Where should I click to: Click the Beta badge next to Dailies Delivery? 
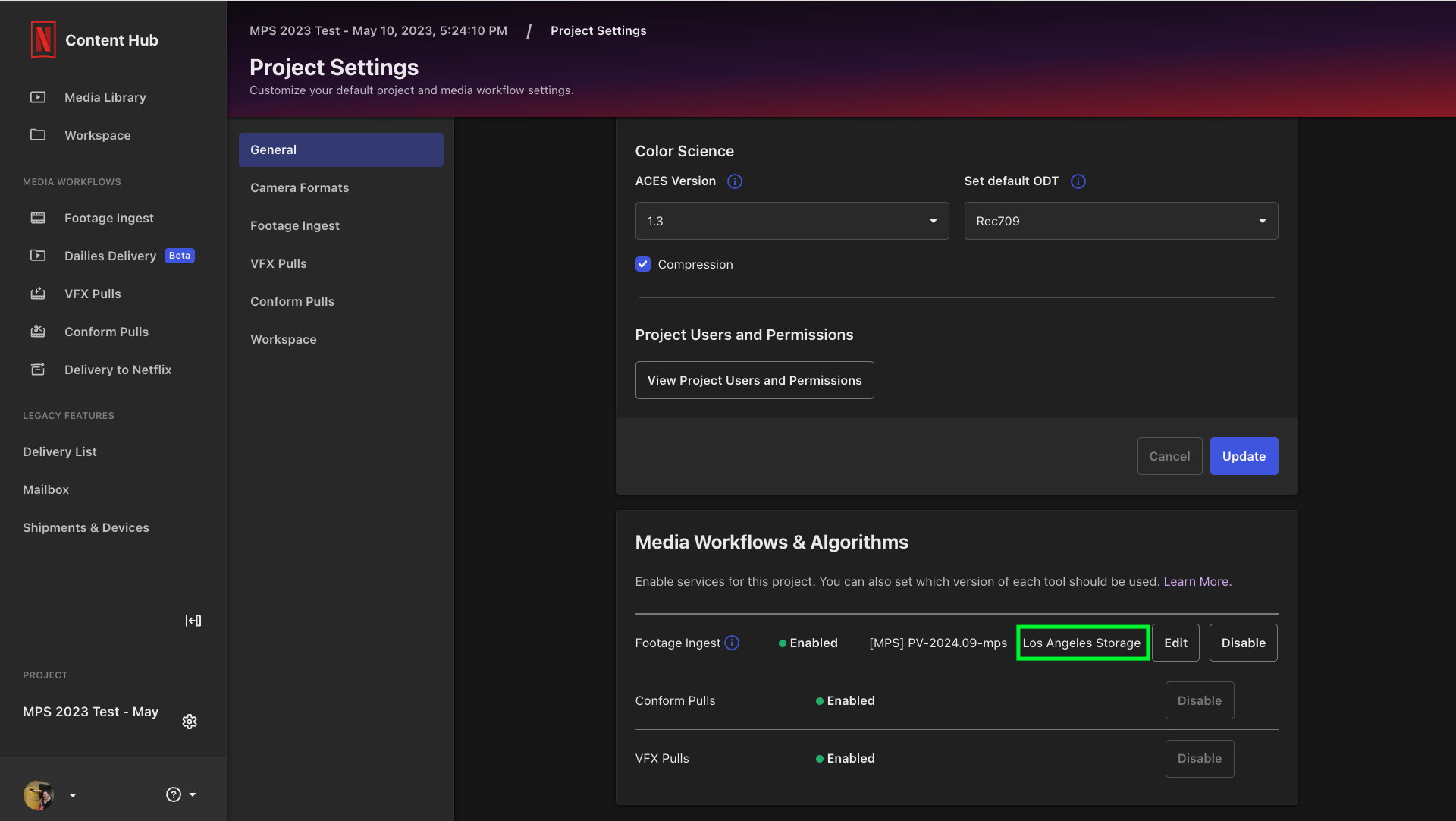[180, 256]
